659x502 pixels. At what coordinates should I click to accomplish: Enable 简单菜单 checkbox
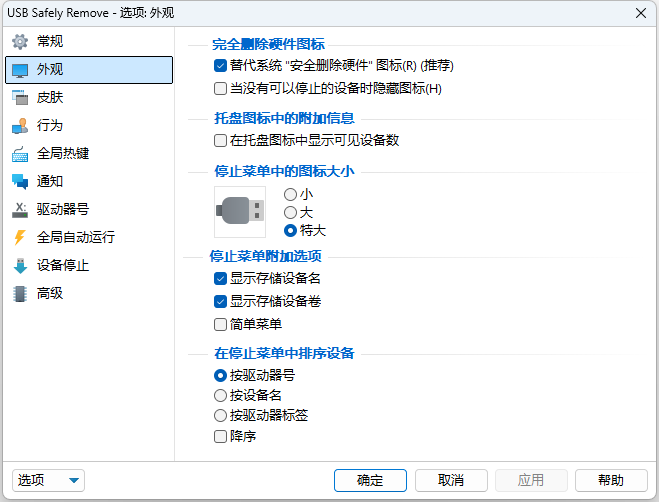pos(220,325)
